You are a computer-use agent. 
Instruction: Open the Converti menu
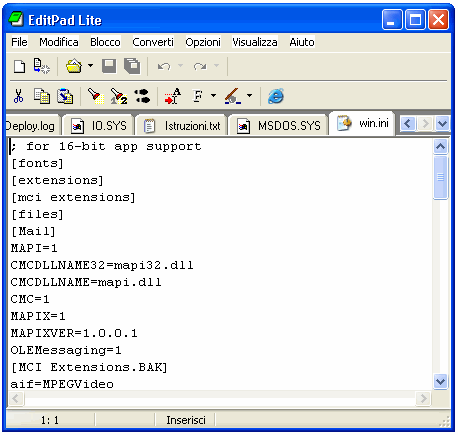tap(153, 42)
